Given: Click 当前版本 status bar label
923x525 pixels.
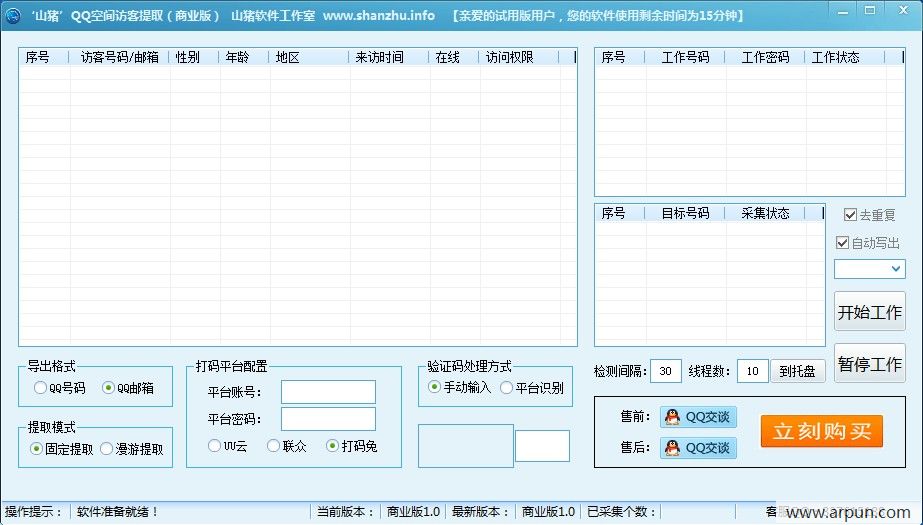Looking at the screenshot, I should coord(346,511).
